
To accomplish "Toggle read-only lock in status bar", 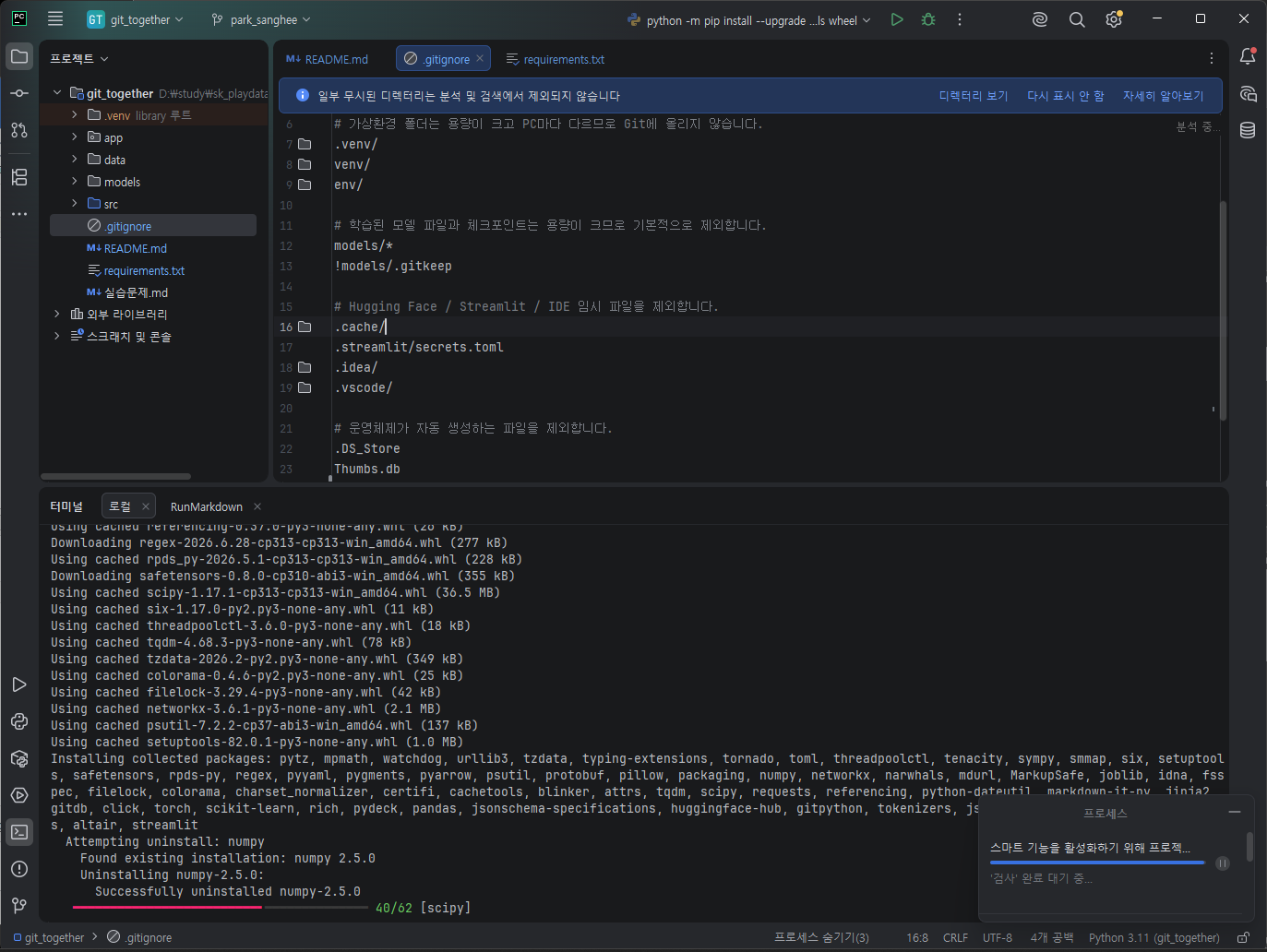I will [x=1243, y=937].
